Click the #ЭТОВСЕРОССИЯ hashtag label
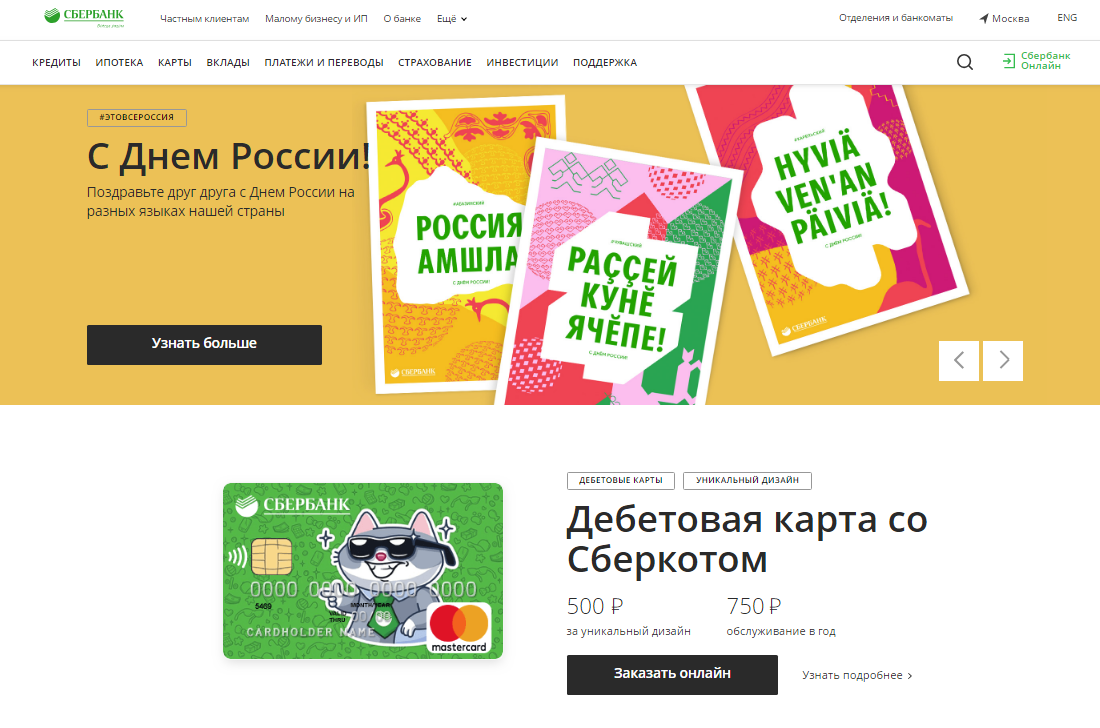The image size is (1100, 728). 137,117
